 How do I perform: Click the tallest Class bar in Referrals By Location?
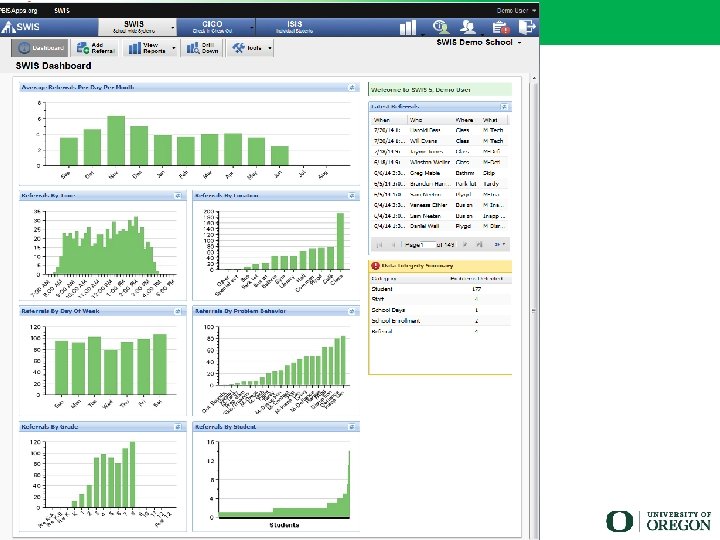[340, 241]
